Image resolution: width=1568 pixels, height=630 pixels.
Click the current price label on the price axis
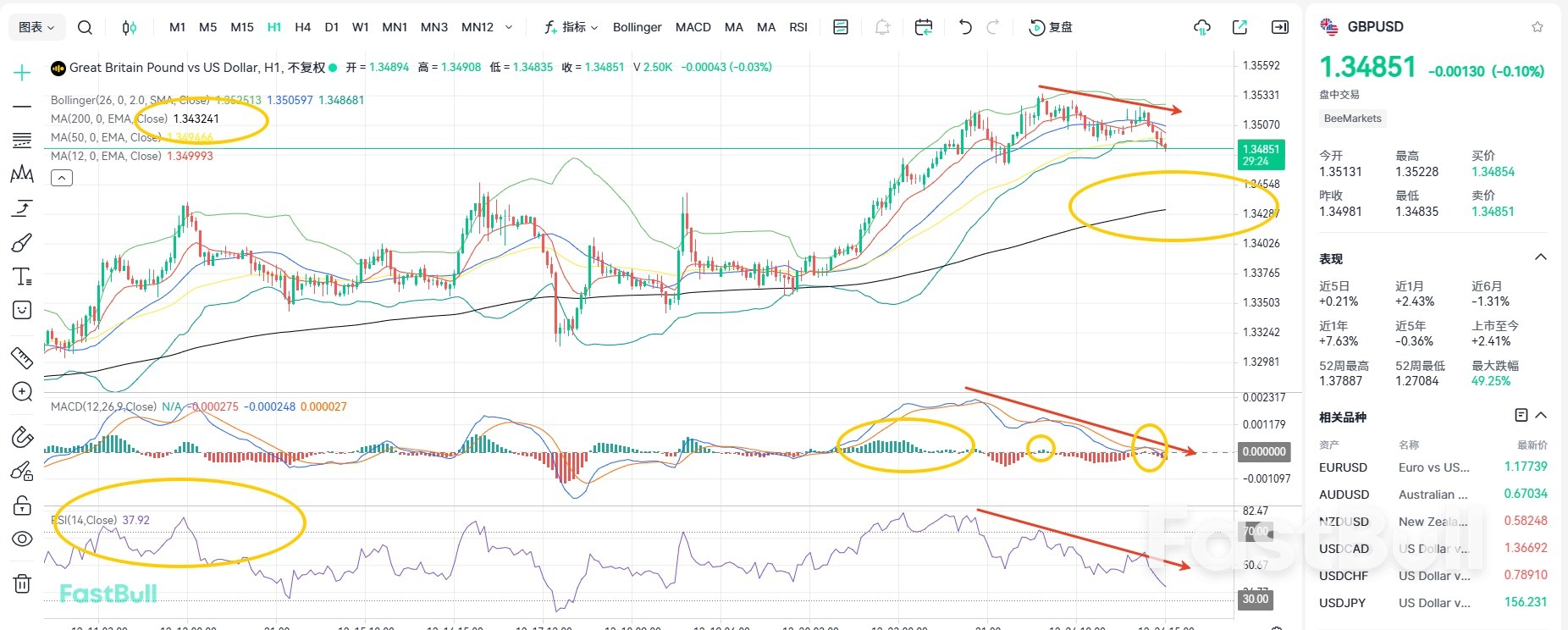pyautogui.click(x=1261, y=154)
